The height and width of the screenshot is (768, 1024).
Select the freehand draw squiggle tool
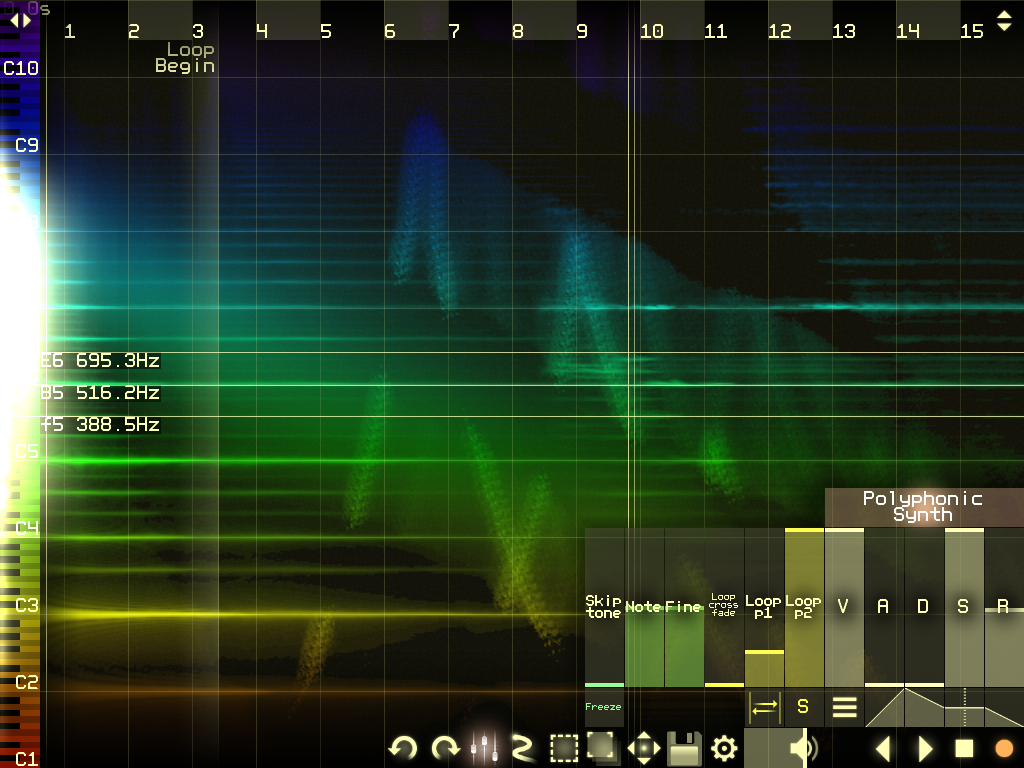tap(522, 748)
